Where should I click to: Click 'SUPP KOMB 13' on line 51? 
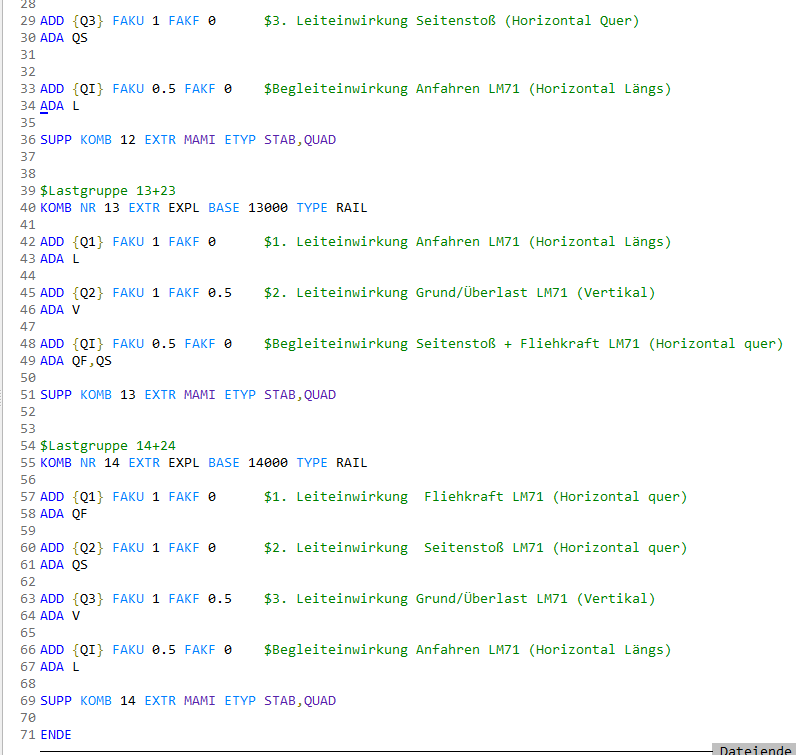(88, 395)
